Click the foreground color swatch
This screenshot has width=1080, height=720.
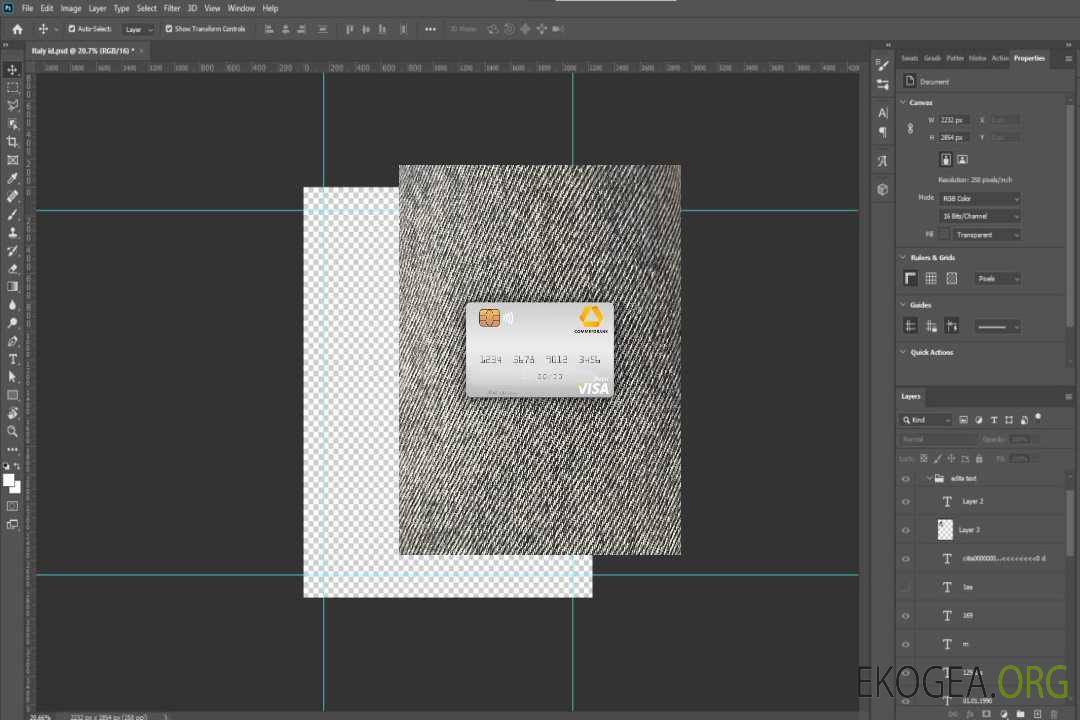point(9,481)
